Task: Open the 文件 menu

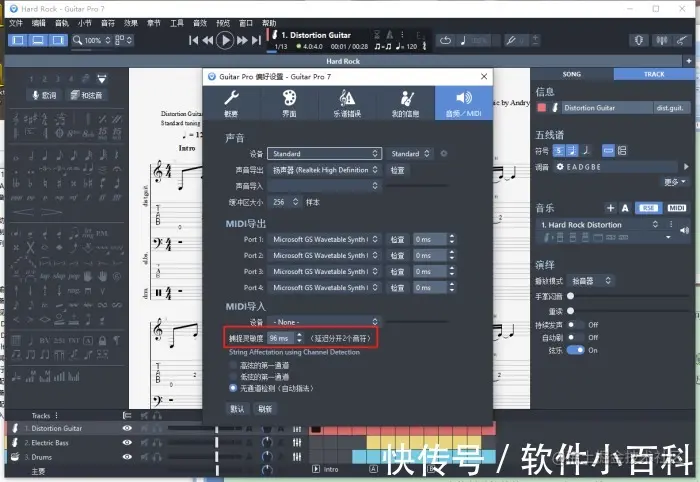Action: click(16, 23)
